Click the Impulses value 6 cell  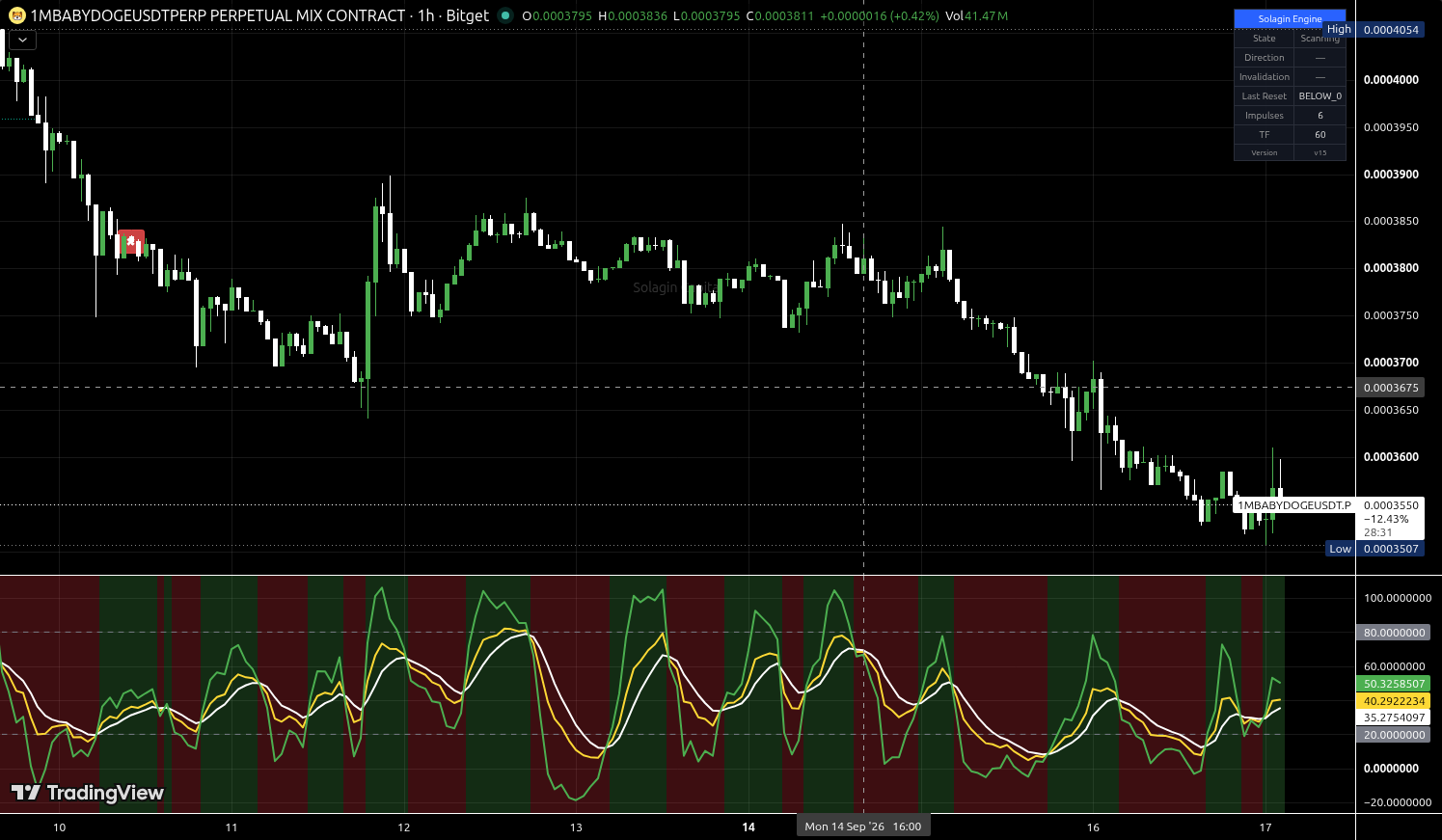click(x=1320, y=116)
